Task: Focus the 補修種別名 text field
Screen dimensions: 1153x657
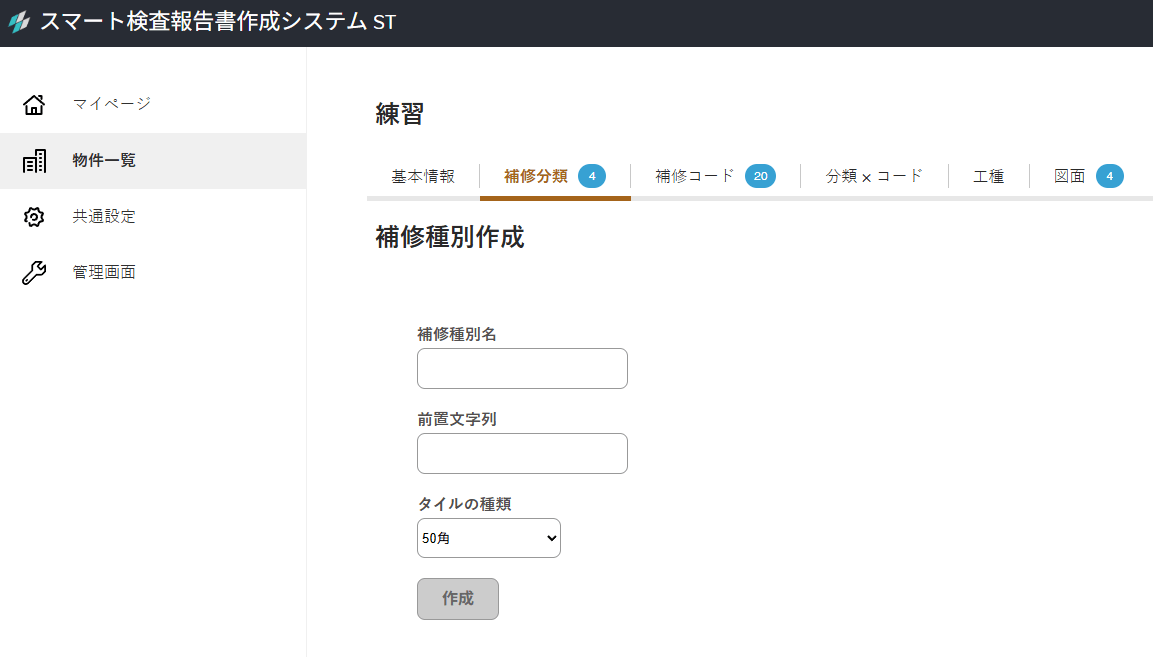Action: point(522,369)
